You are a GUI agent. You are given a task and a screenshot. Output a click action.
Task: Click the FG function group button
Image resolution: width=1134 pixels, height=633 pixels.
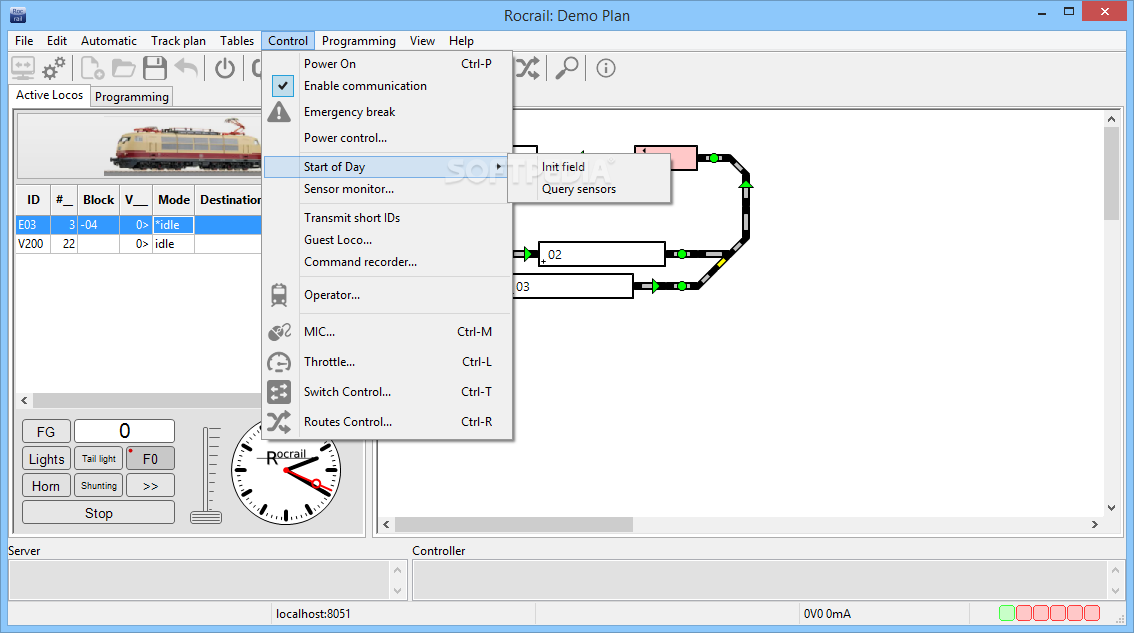tap(46, 431)
